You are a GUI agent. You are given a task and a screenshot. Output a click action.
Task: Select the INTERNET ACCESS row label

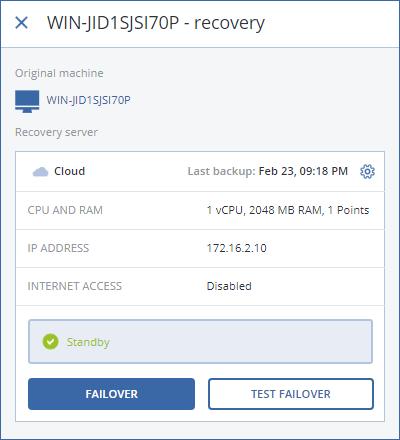(75, 286)
